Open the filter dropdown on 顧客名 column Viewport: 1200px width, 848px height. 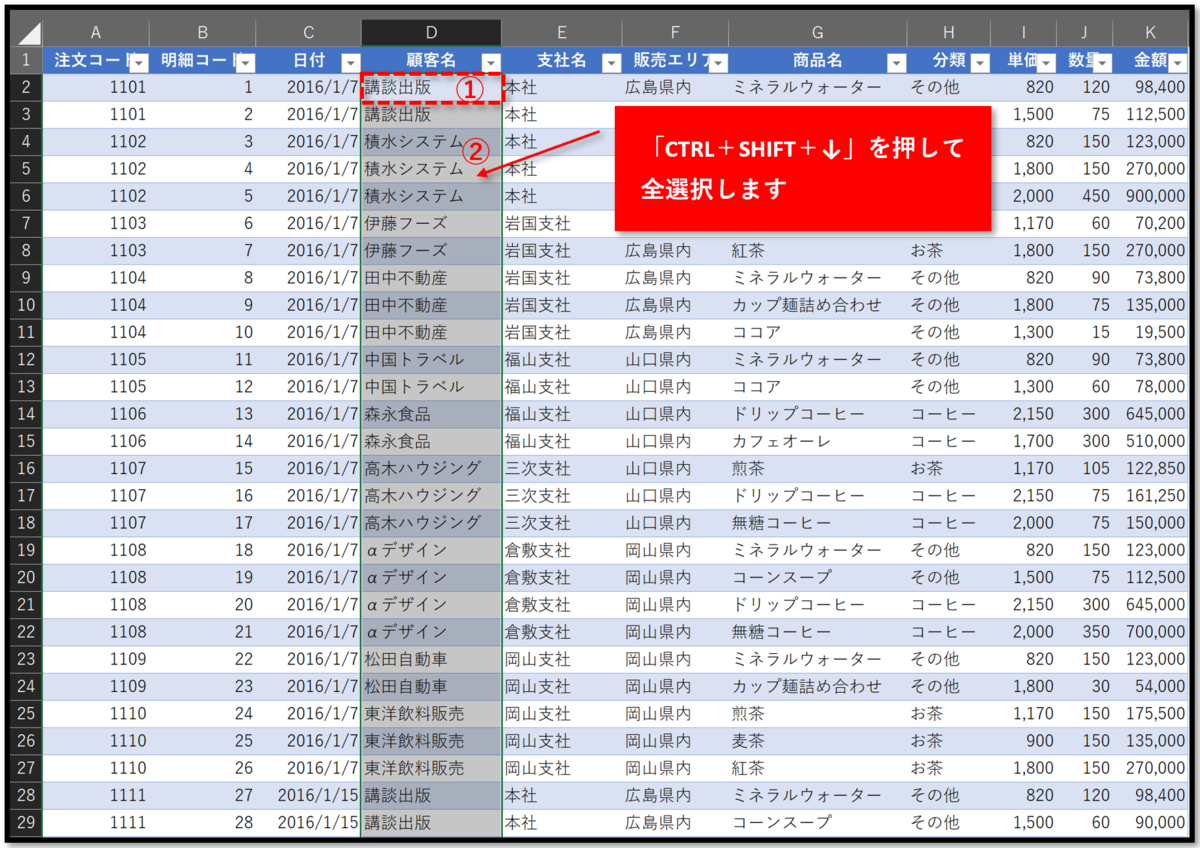tap(490, 61)
